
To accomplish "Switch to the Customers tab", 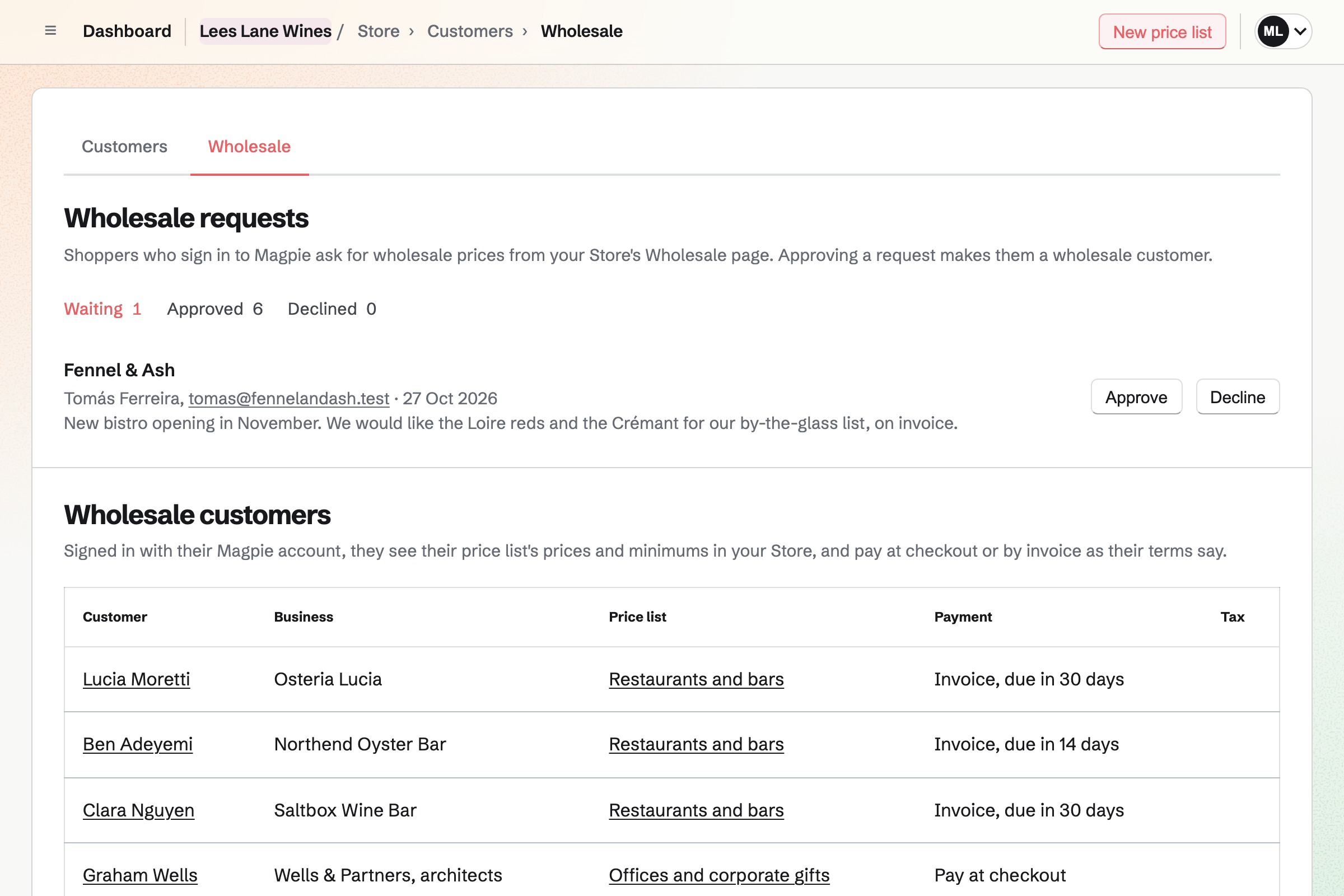I will coord(124,147).
